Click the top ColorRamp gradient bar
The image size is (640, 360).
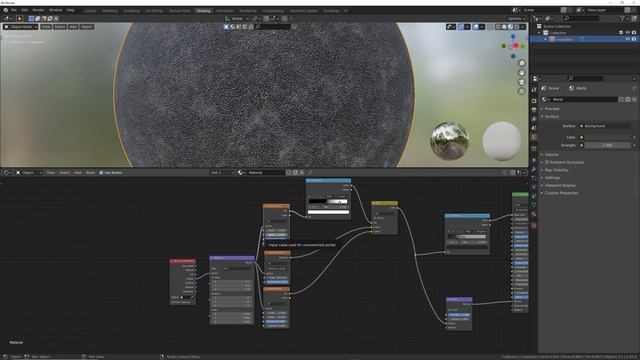pos(328,201)
